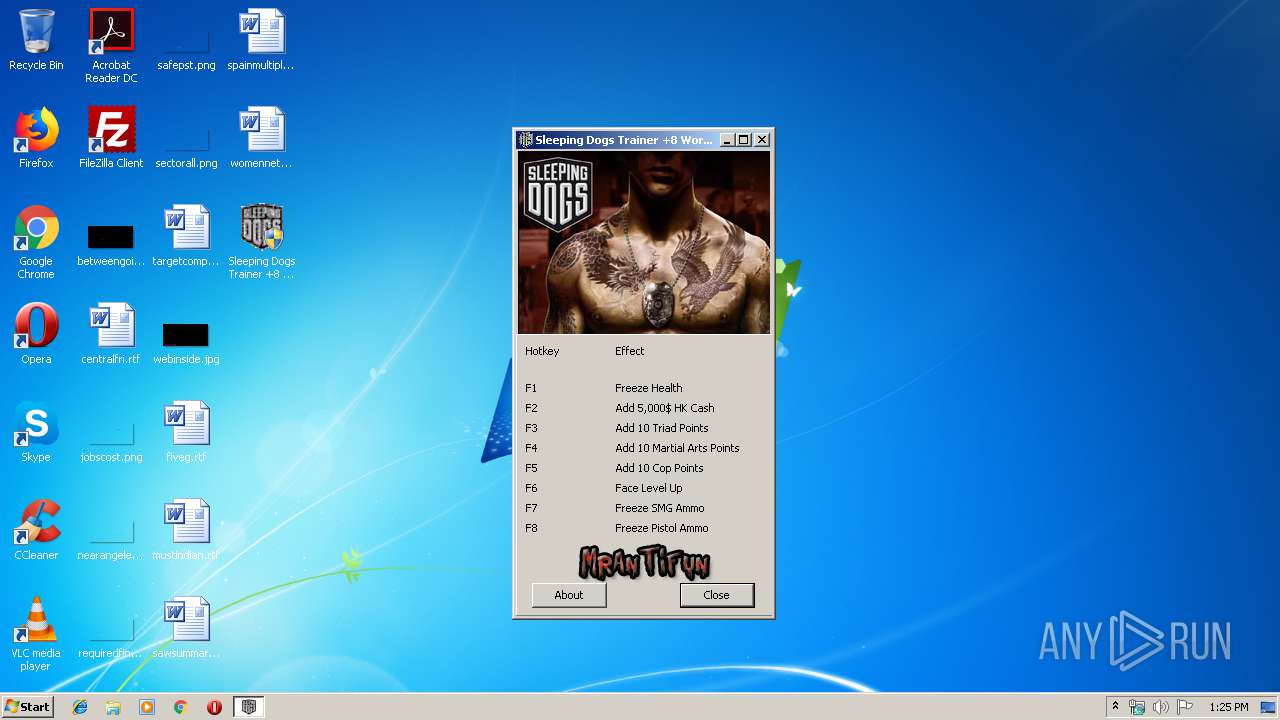The height and width of the screenshot is (720, 1280).
Task: Maximize the Sleeping Dogs Trainer window
Action: (x=744, y=140)
